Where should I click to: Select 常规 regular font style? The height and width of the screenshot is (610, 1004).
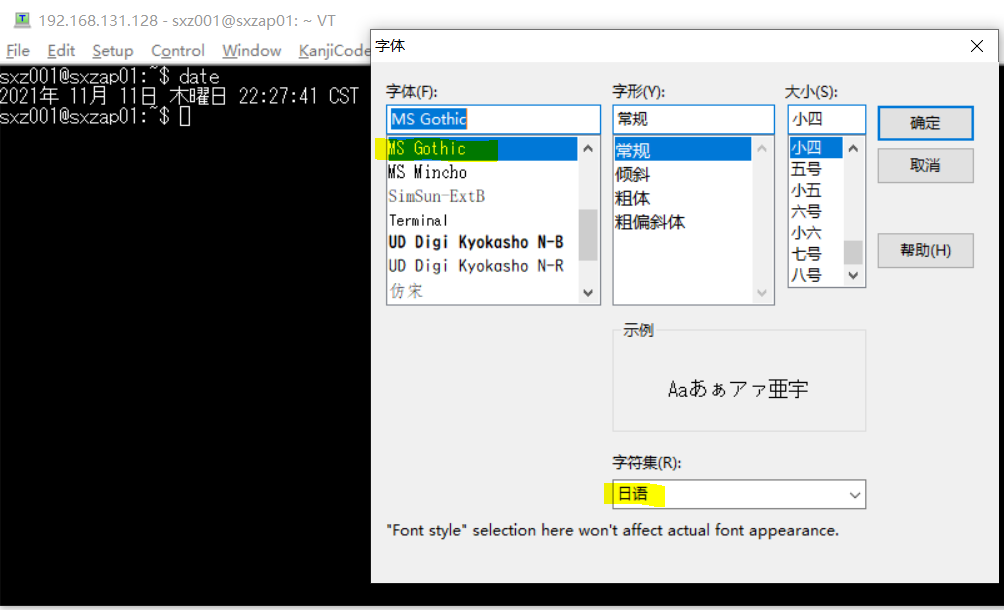683,150
